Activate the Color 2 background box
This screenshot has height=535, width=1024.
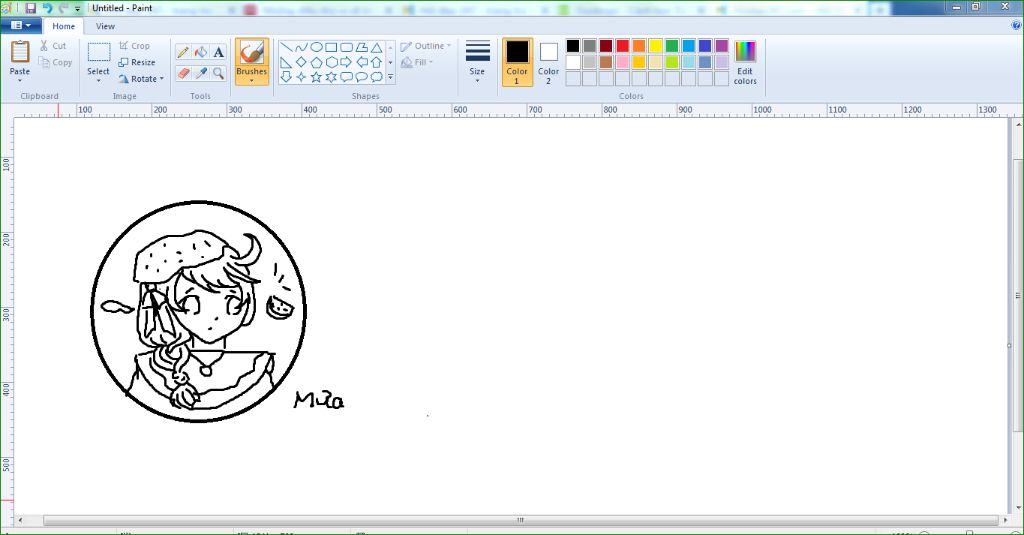(x=549, y=62)
